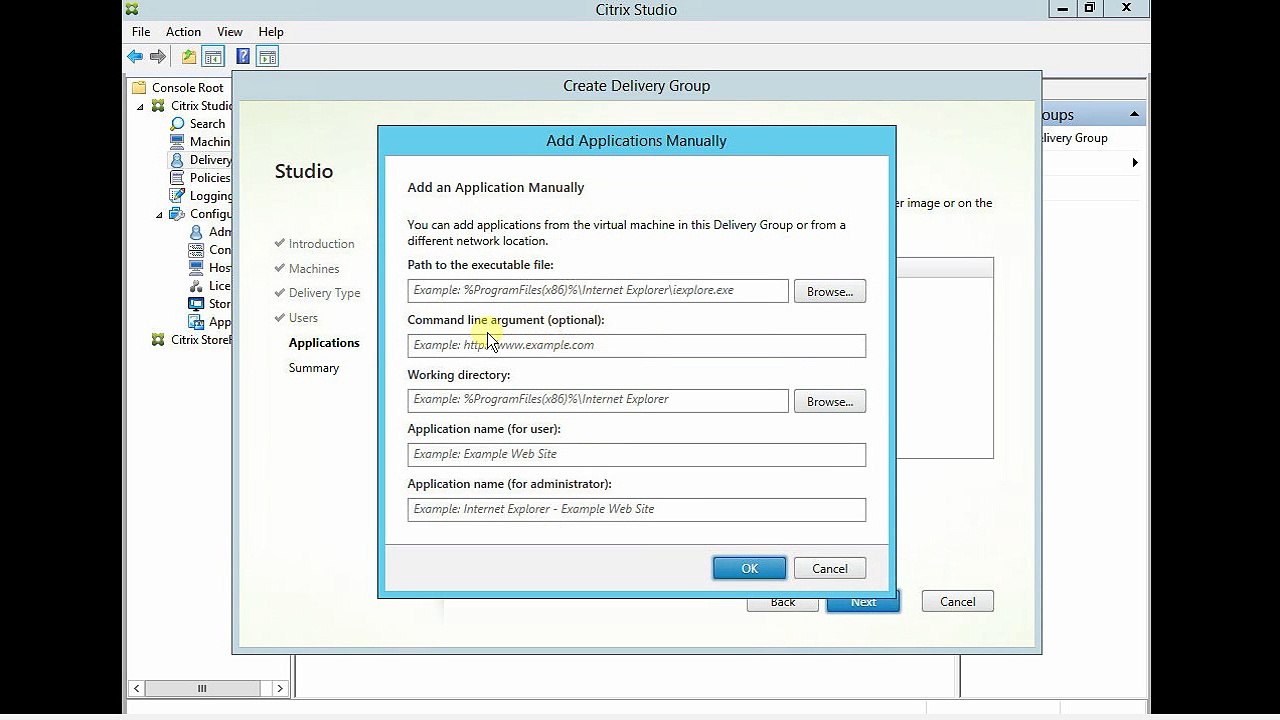Click the Up one level folder icon
The width and height of the screenshot is (1280, 720).
(x=189, y=57)
